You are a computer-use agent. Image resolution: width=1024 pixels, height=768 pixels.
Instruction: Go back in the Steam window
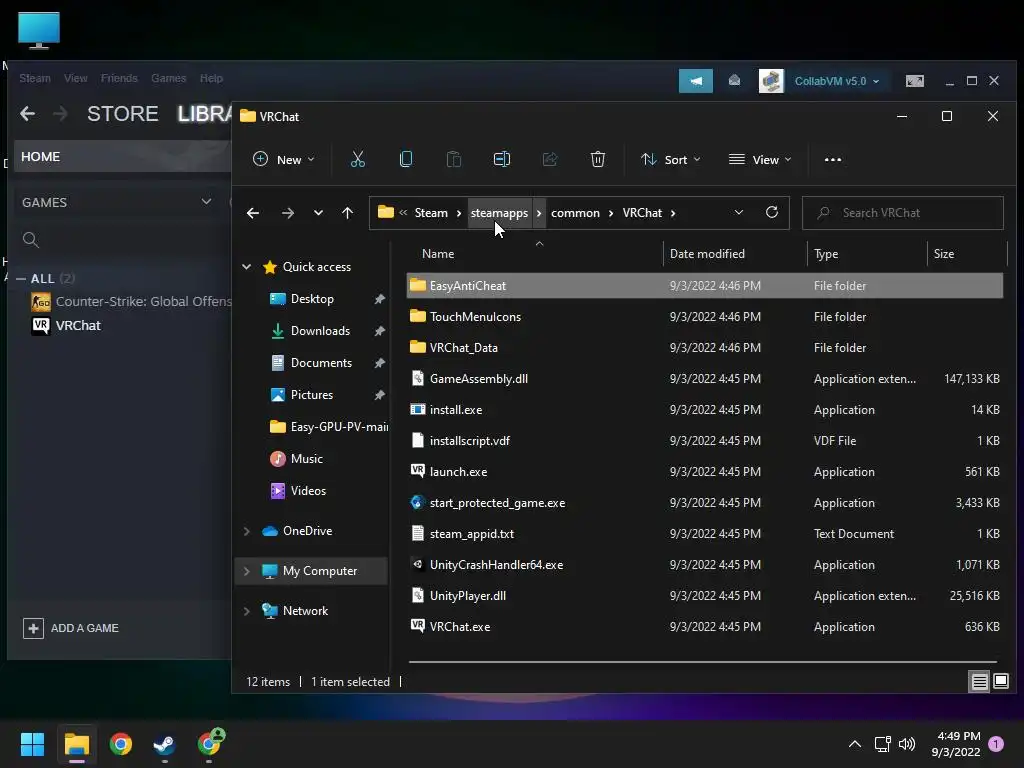click(27, 114)
